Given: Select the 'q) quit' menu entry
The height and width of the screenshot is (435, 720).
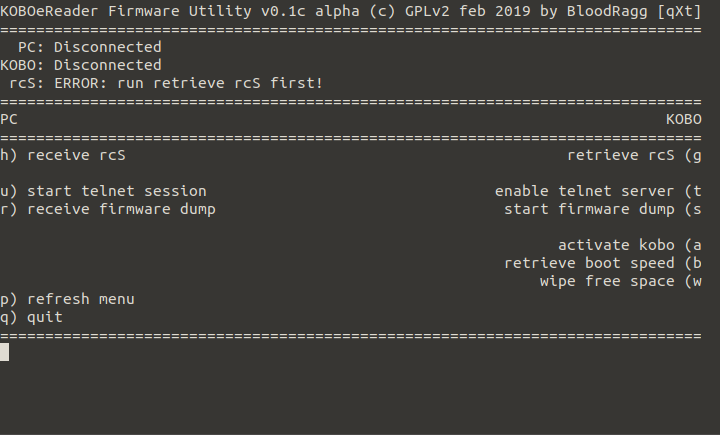Looking at the screenshot, I should (31, 317).
